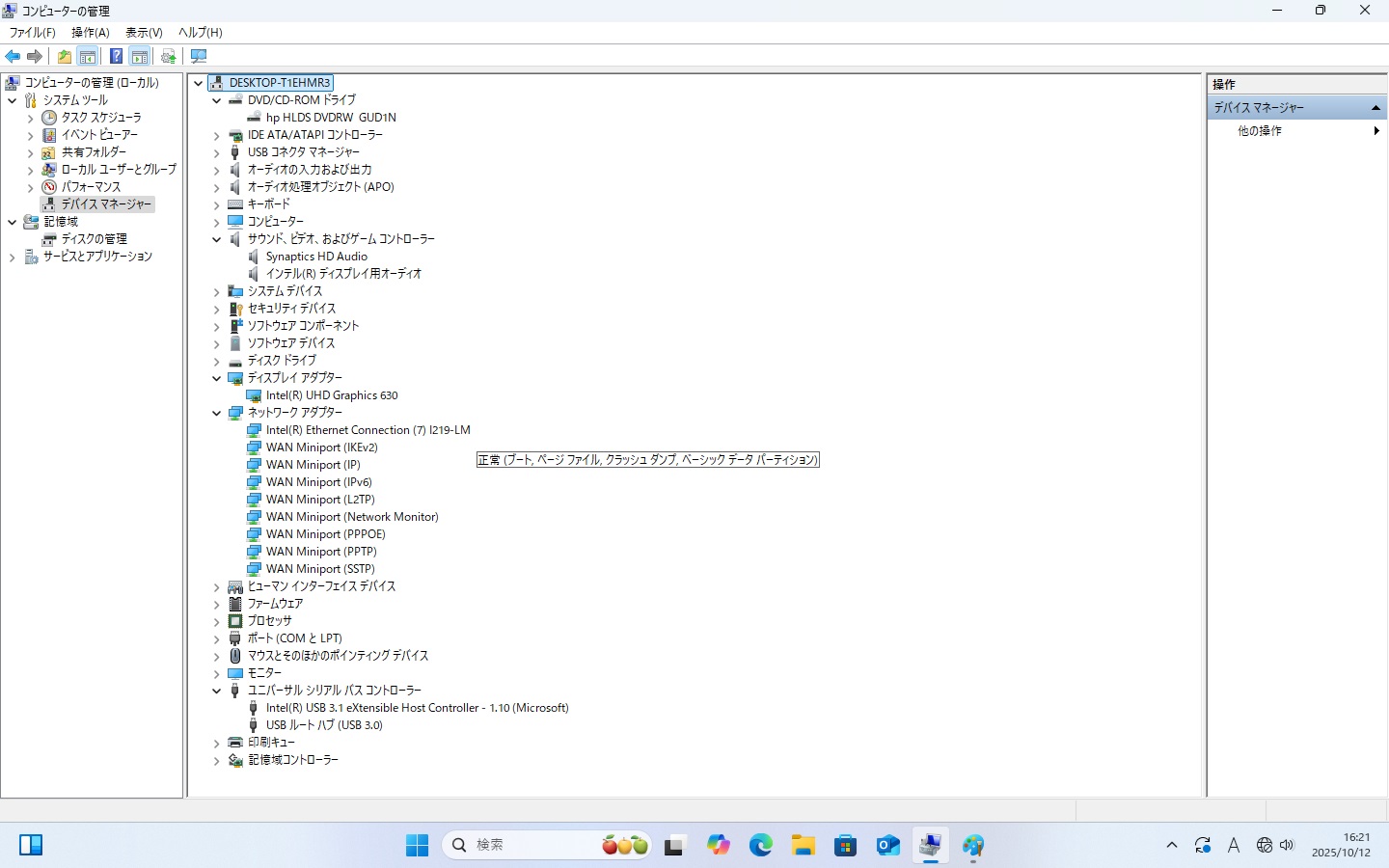Expand the キーボード device category
The width and height of the screenshot is (1389, 868).
(x=217, y=204)
